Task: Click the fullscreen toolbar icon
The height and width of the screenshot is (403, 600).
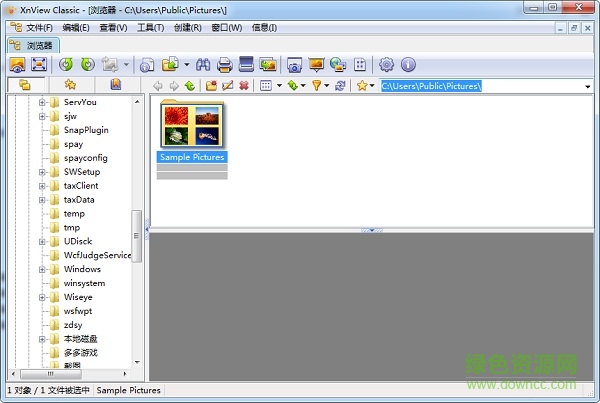Action: point(39,64)
